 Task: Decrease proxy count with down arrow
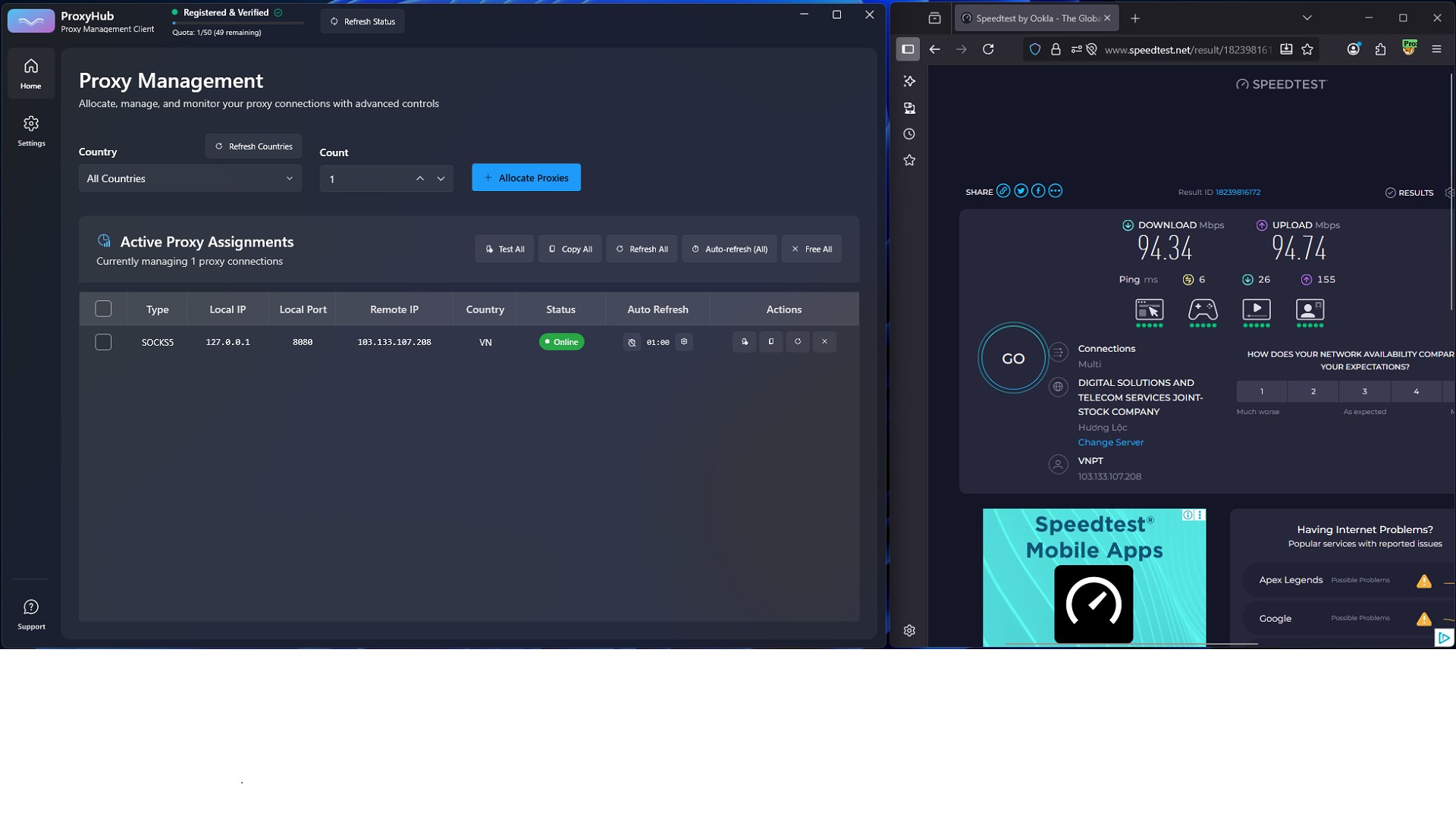tap(441, 179)
